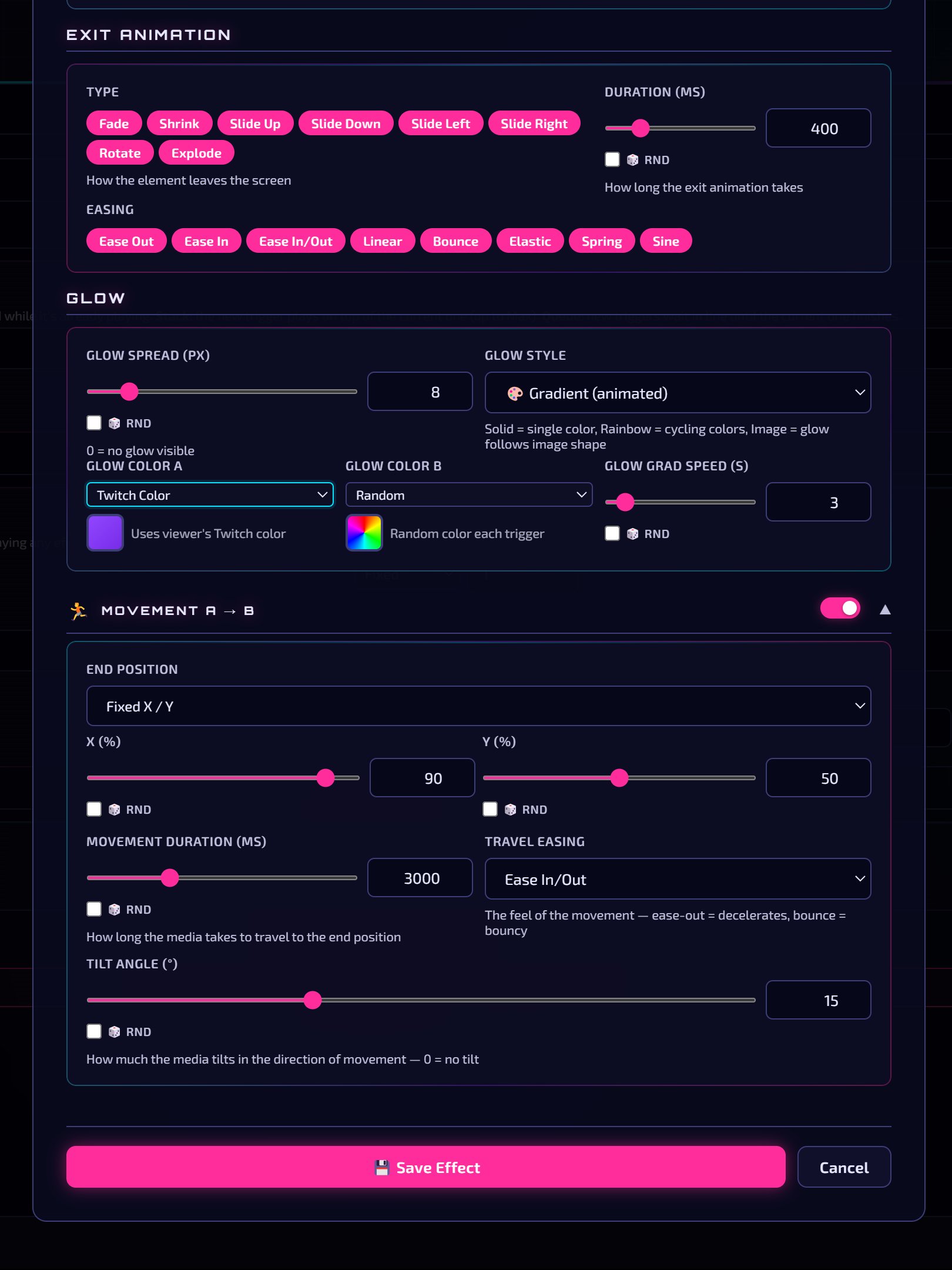Set easing to Ease In/Out
The width and height of the screenshot is (952, 1270).
pos(296,241)
